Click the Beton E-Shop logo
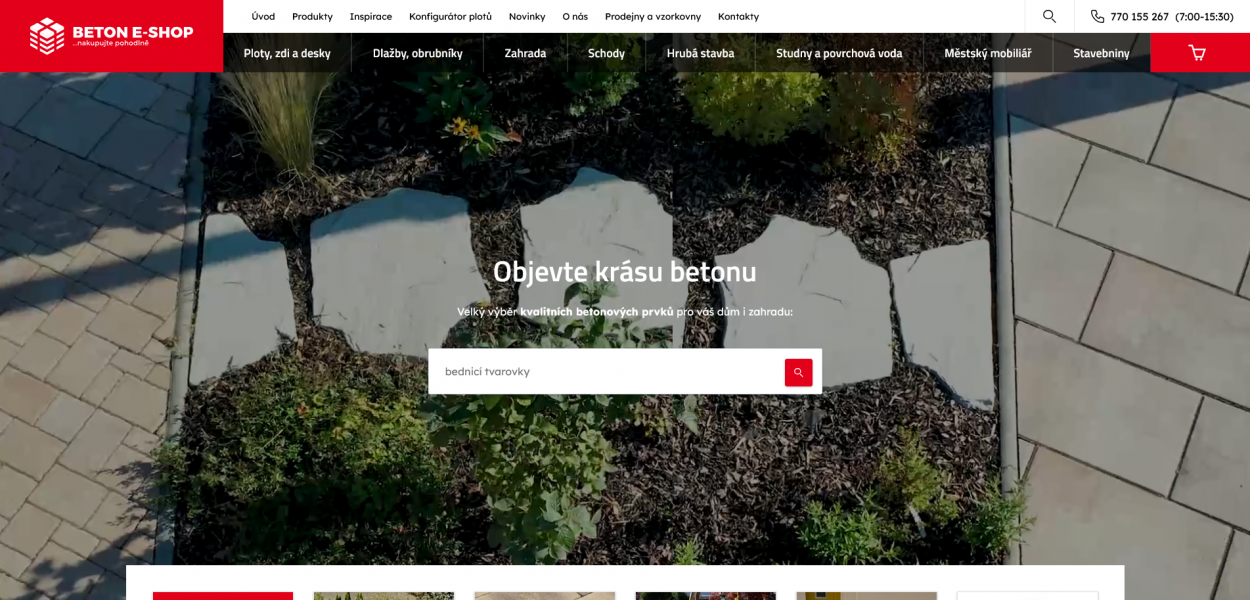1250x600 pixels. [111, 36]
